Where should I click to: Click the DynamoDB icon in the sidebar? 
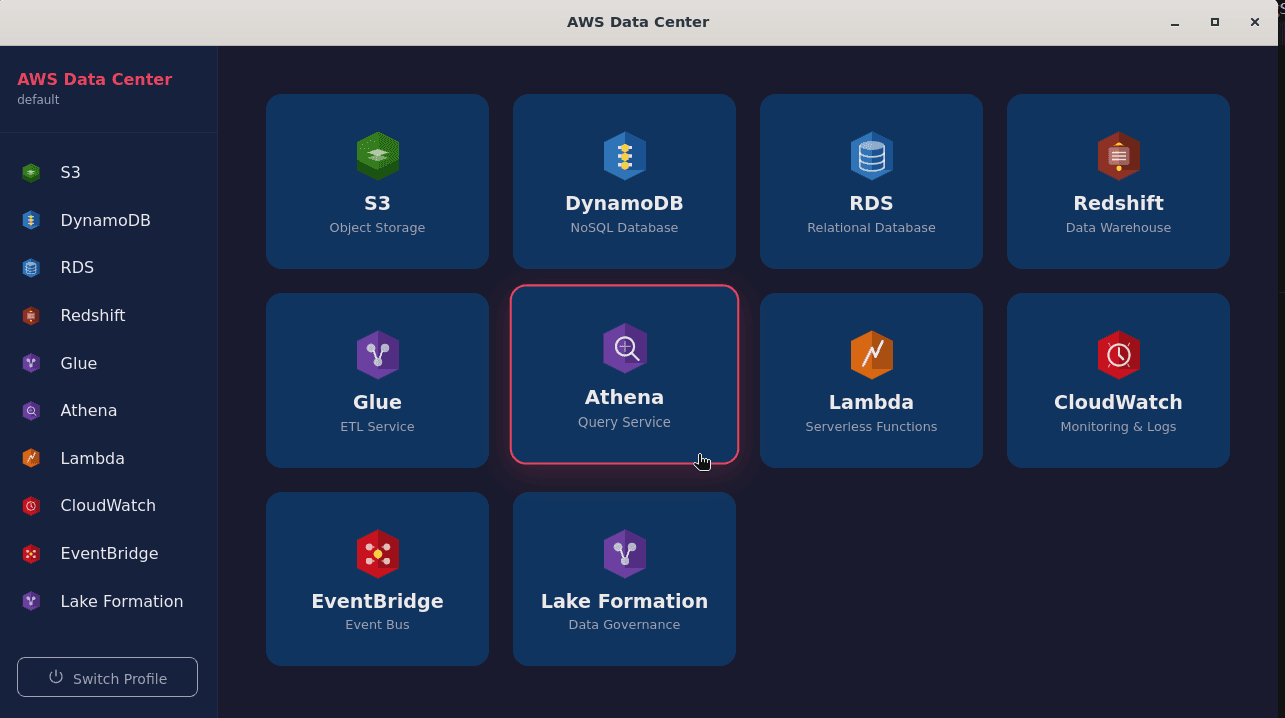pyautogui.click(x=31, y=220)
